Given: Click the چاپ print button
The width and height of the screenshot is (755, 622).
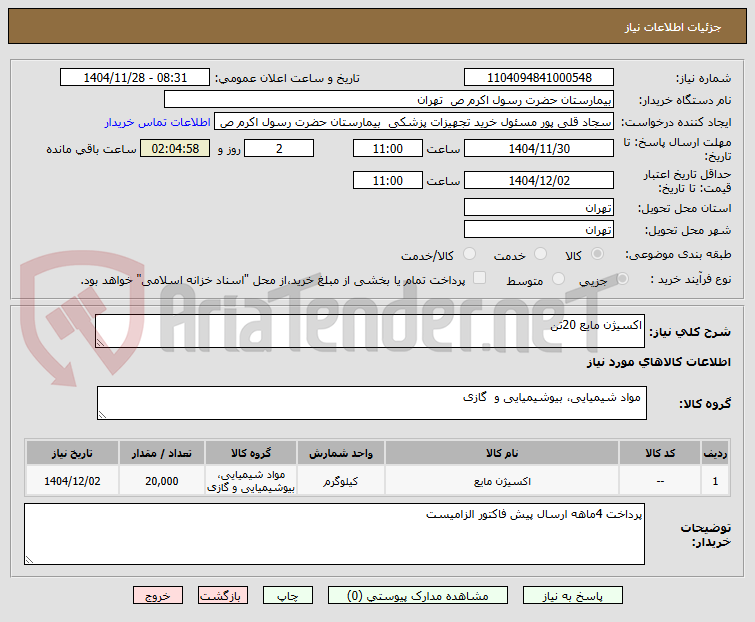Looking at the screenshot, I should [287, 596].
